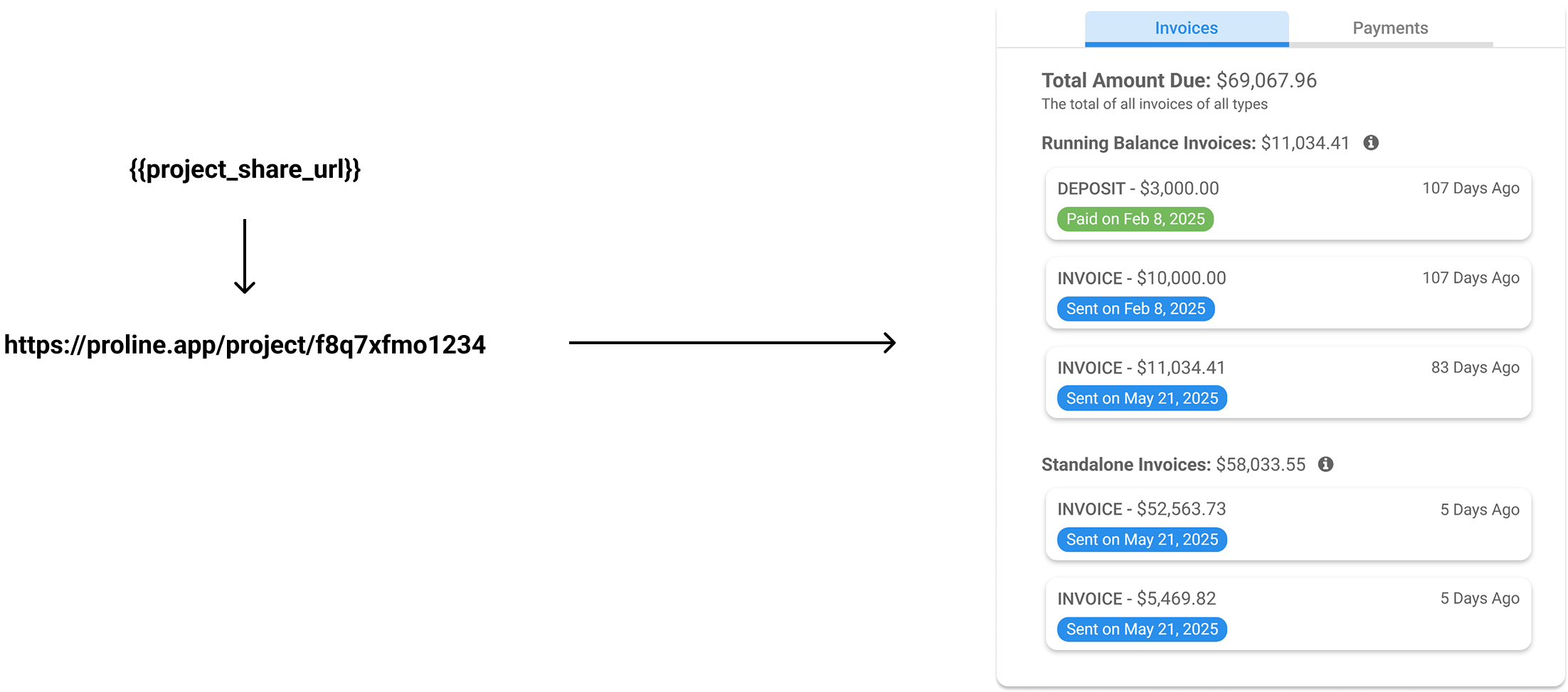The height and width of the screenshot is (692, 1568).
Task: Click the Running Balance Invoices info icon
Action: [x=1371, y=143]
